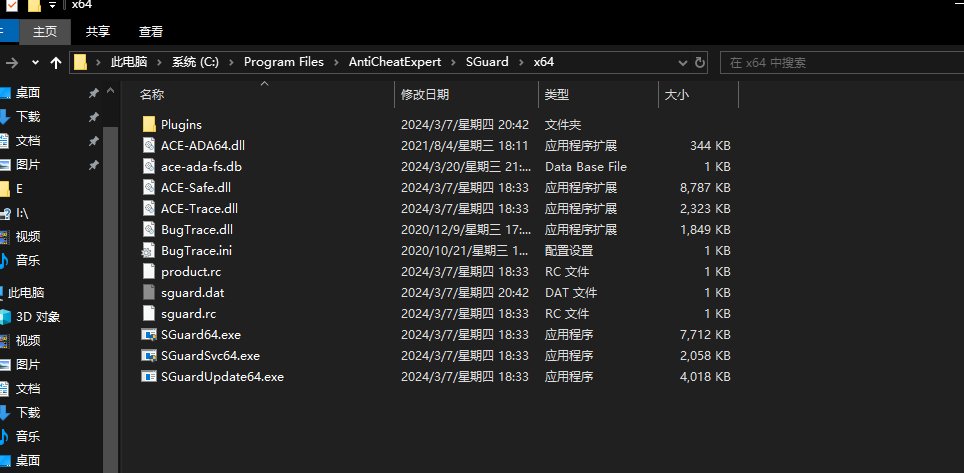Expand chevron after SGuard in path
Screen dimensions: 964x473
[x=521, y=62]
